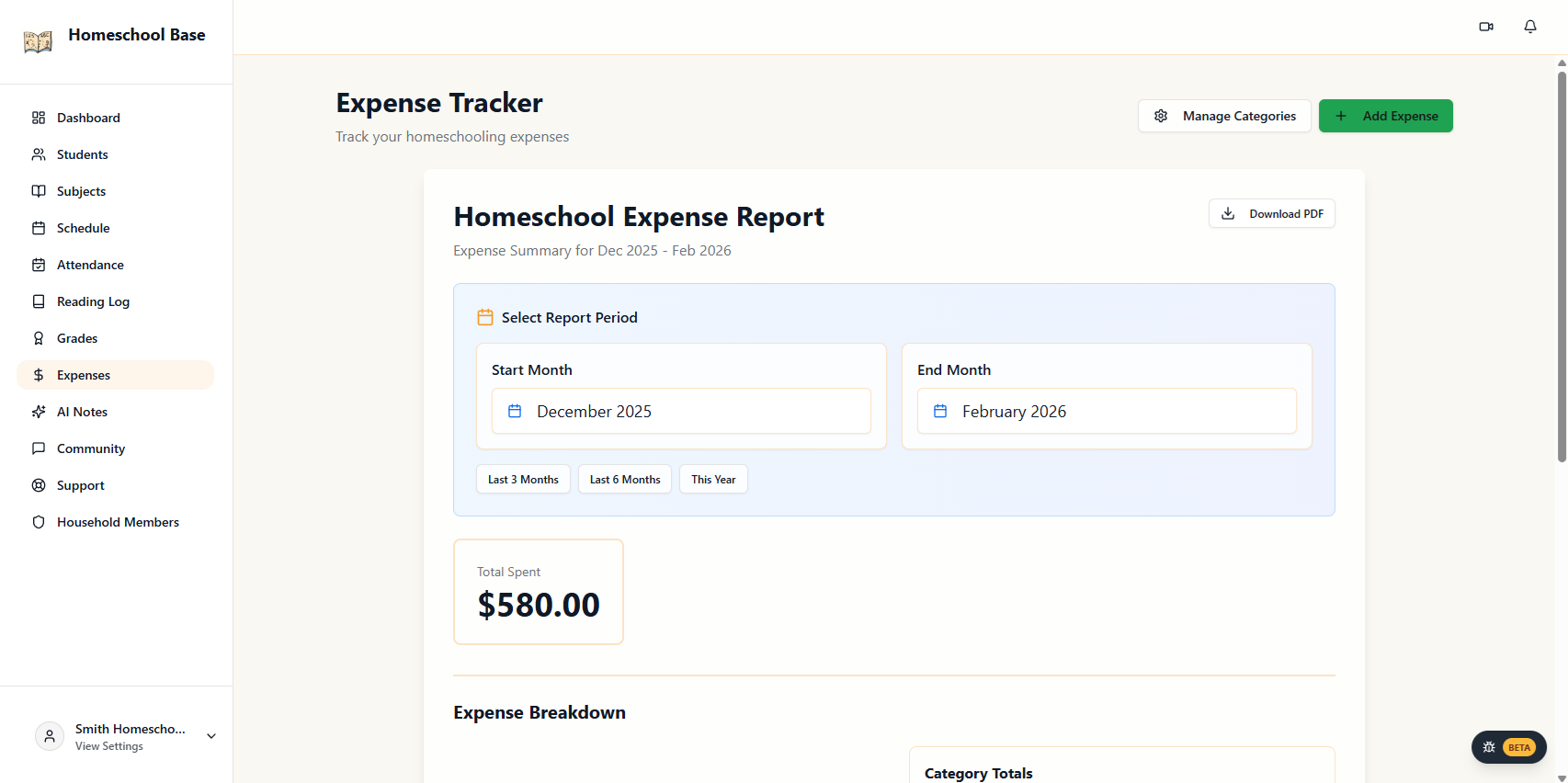Click the Category Totals heading
Image resolution: width=1568 pixels, height=783 pixels.
click(979, 773)
